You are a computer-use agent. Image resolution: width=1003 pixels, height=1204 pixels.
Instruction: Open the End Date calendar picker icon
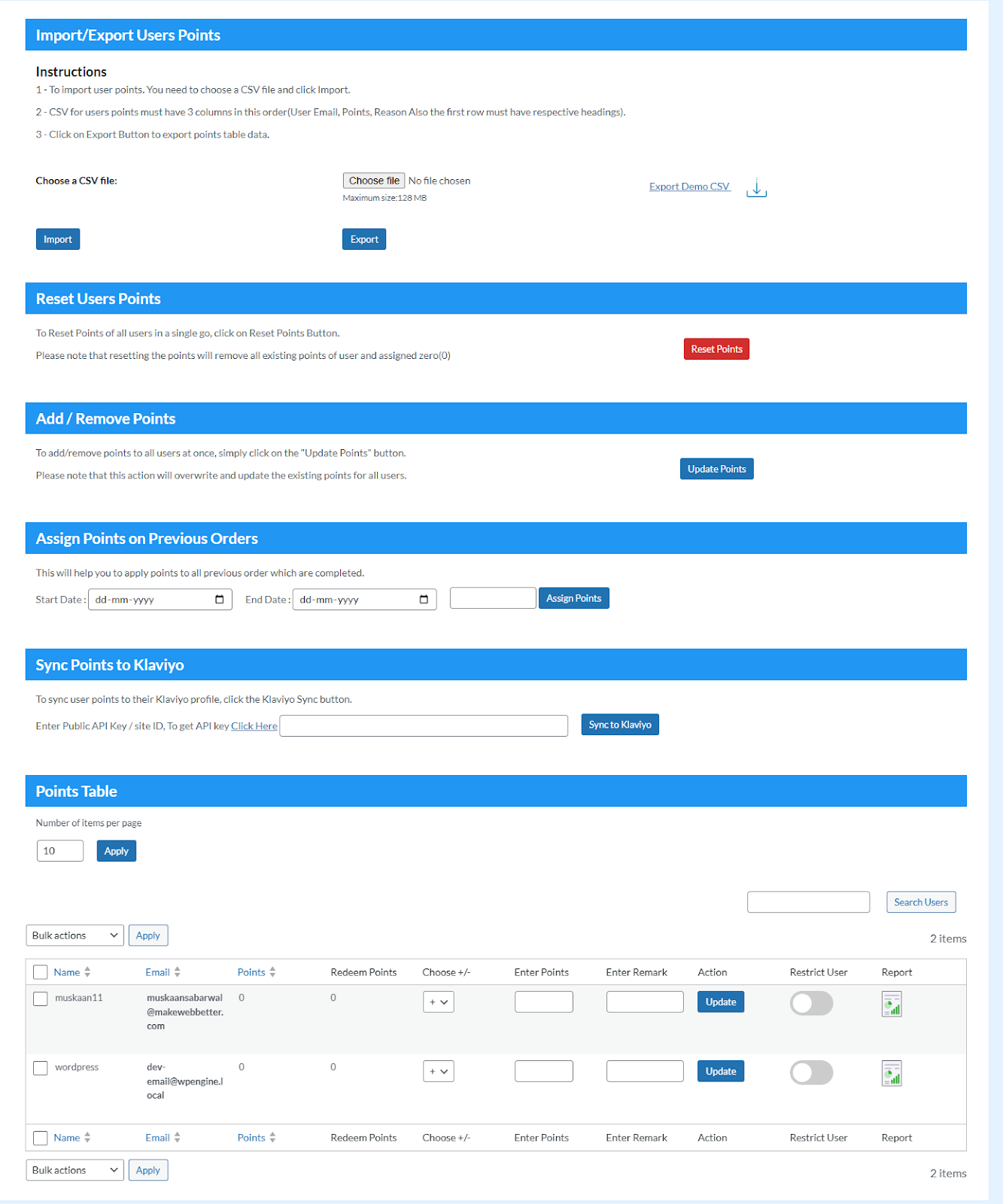[424, 600]
